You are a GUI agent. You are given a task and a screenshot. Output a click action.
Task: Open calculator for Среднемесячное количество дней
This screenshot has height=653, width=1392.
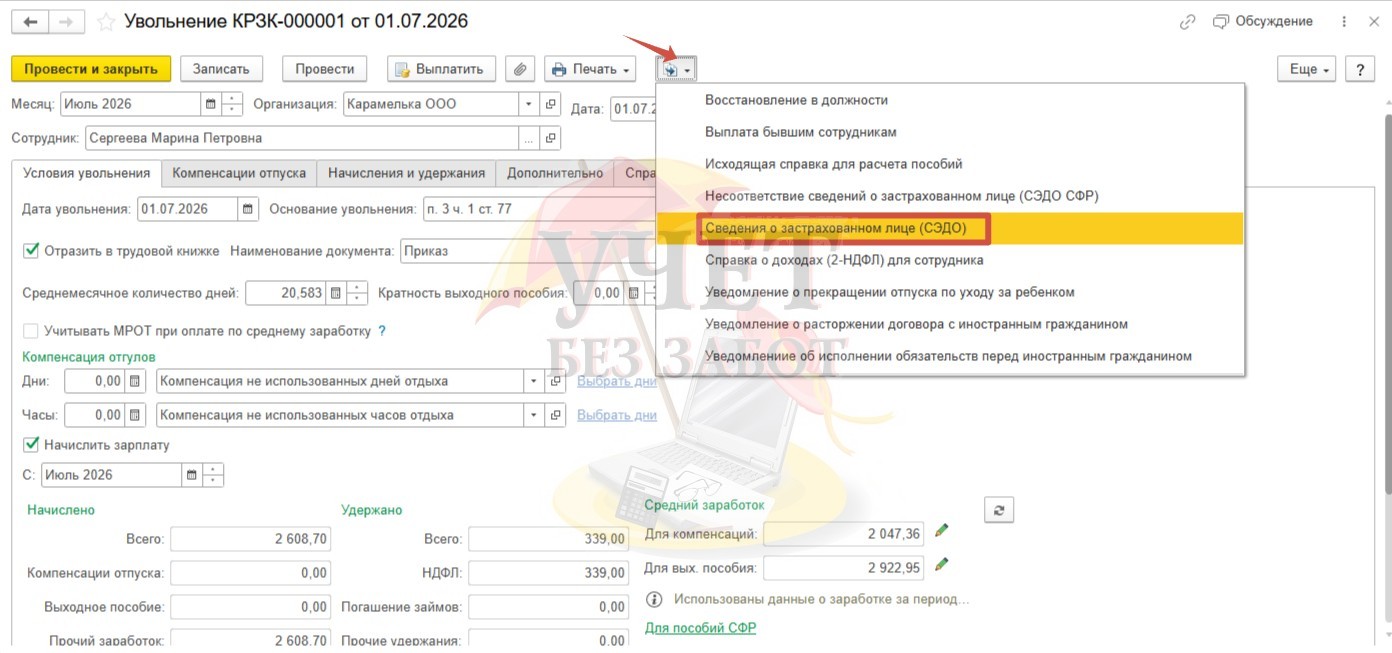[335, 294]
